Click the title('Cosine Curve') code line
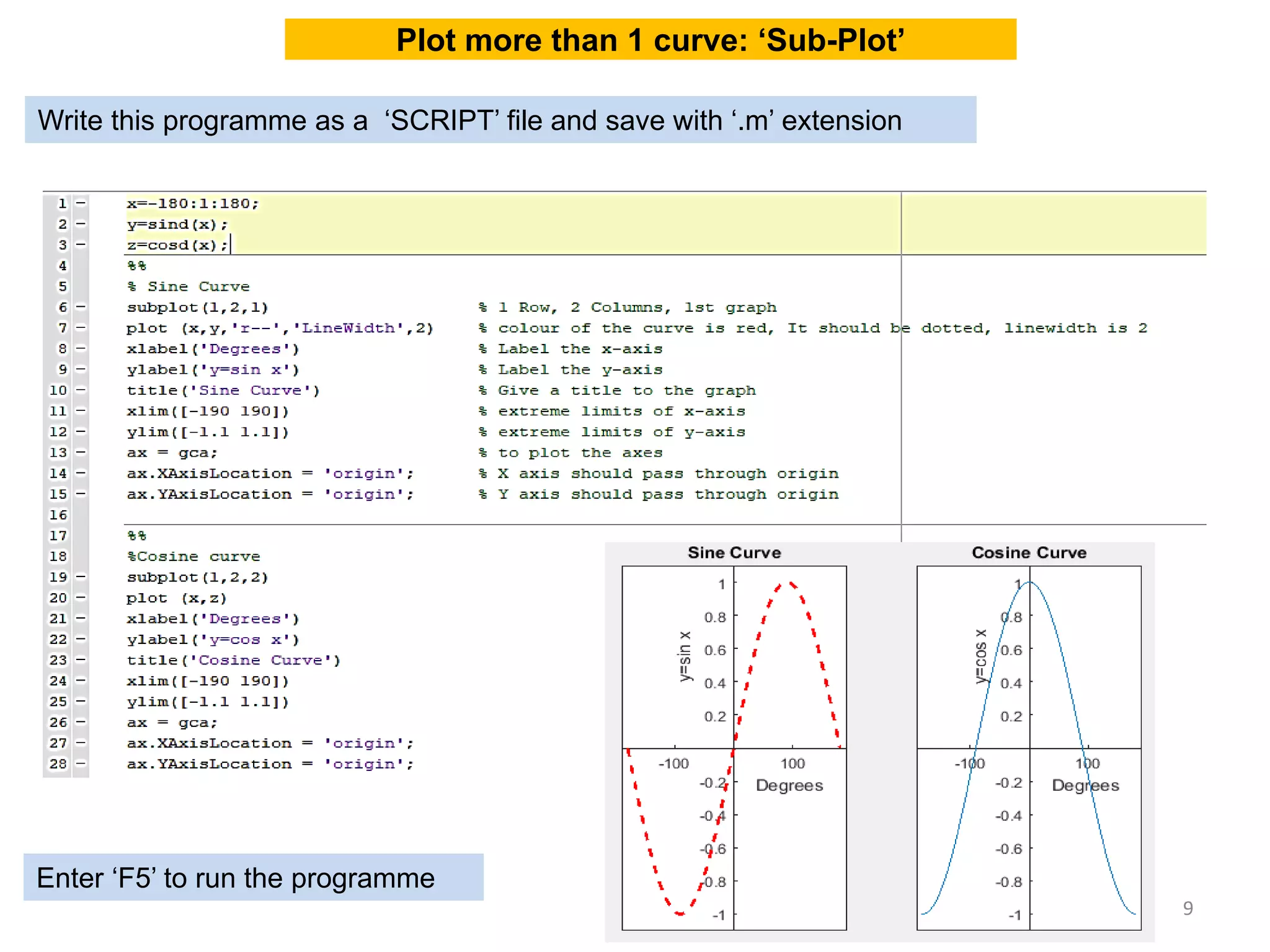This screenshot has width=1270, height=952. [x=233, y=660]
